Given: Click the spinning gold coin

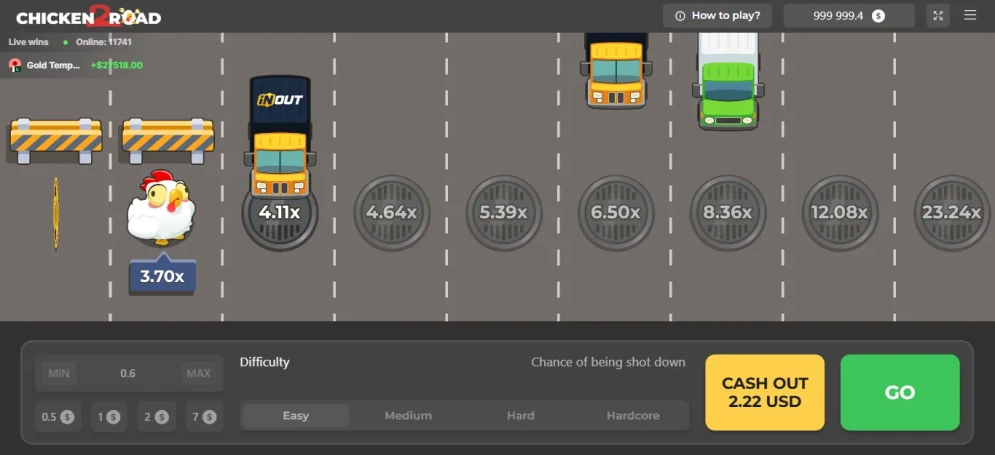Looking at the screenshot, I should point(56,213).
